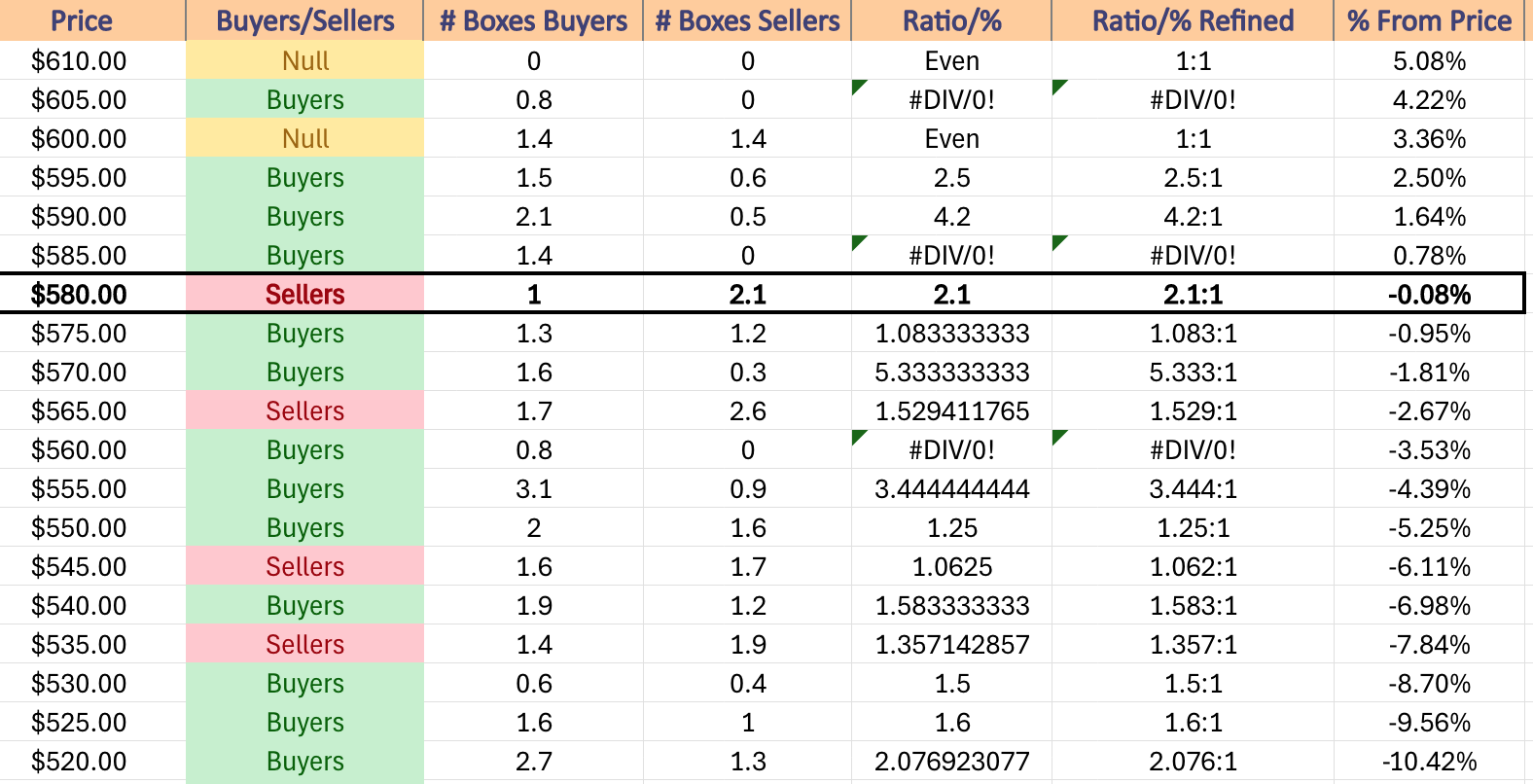Select the Ratio/% Refined header cell
Viewport: 1533px width, 784px height.
pos(1193,20)
